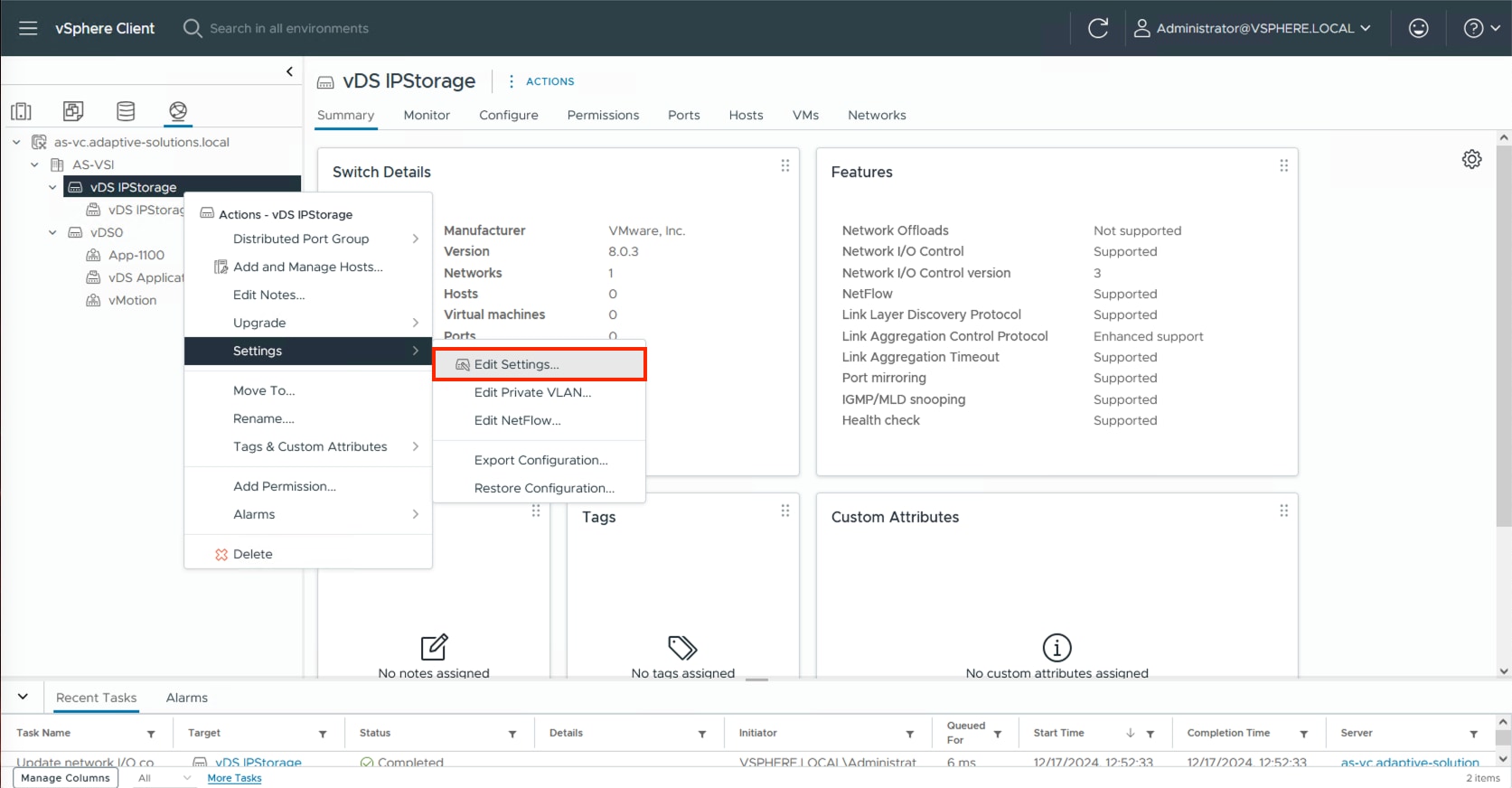Click the Search in all environments field
The image size is (1512, 788).
(x=289, y=28)
